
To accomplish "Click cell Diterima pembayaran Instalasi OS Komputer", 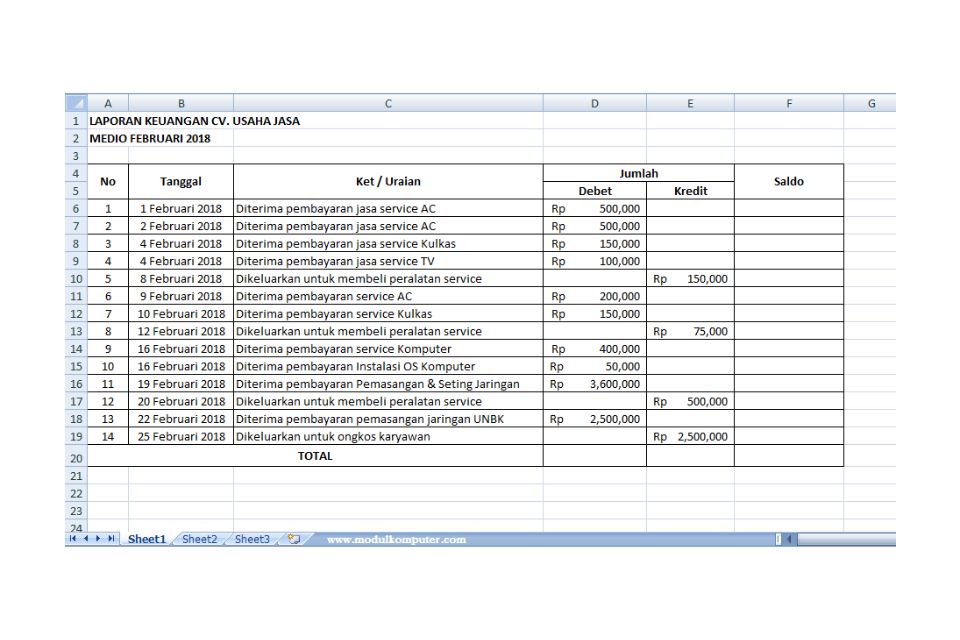I will point(388,366).
